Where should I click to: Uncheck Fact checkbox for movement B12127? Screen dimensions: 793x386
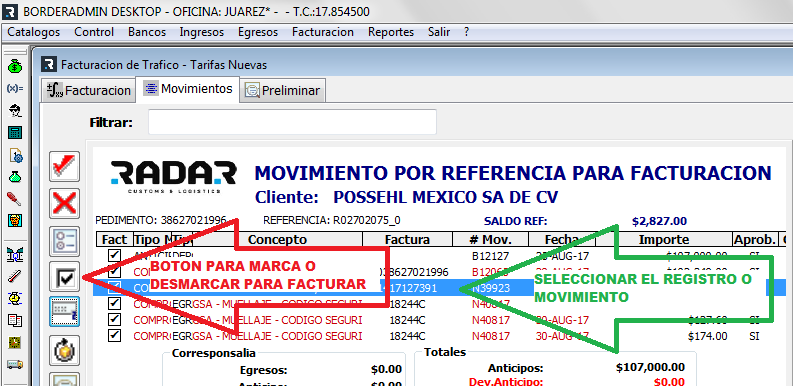coord(114,255)
